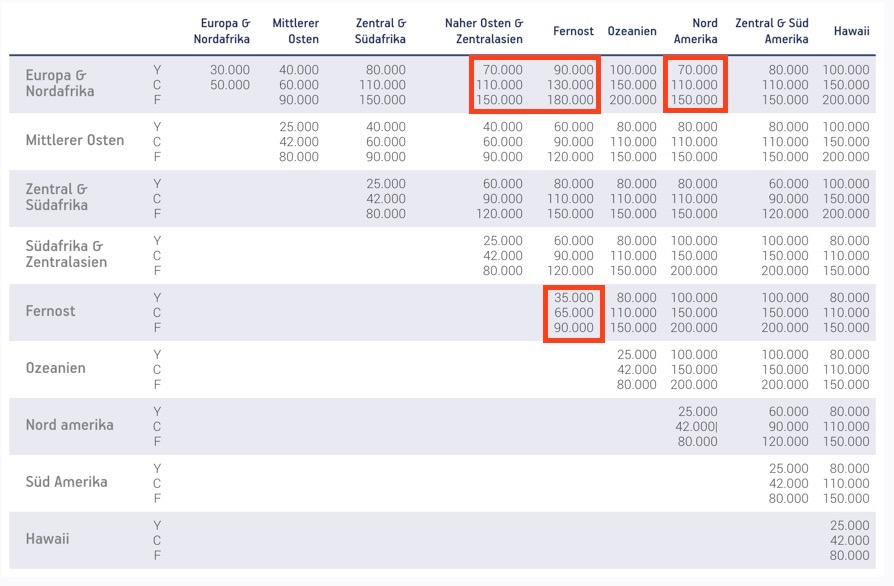Click the 30.000 value in the first row
The width and height of the screenshot is (894, 586).
pos(230,70)
